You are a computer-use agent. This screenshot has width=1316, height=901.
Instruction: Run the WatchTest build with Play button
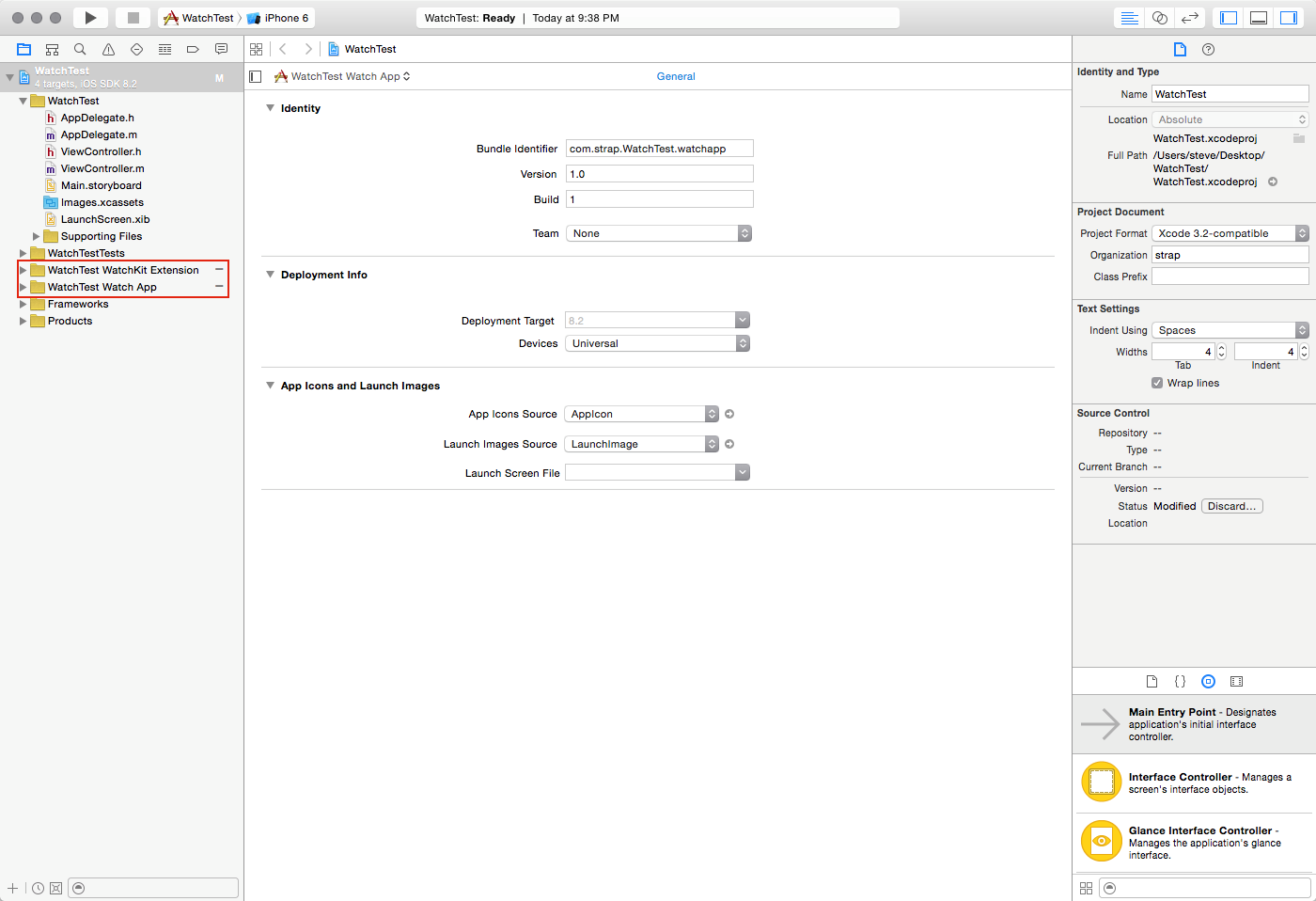(x=90, y=18)
